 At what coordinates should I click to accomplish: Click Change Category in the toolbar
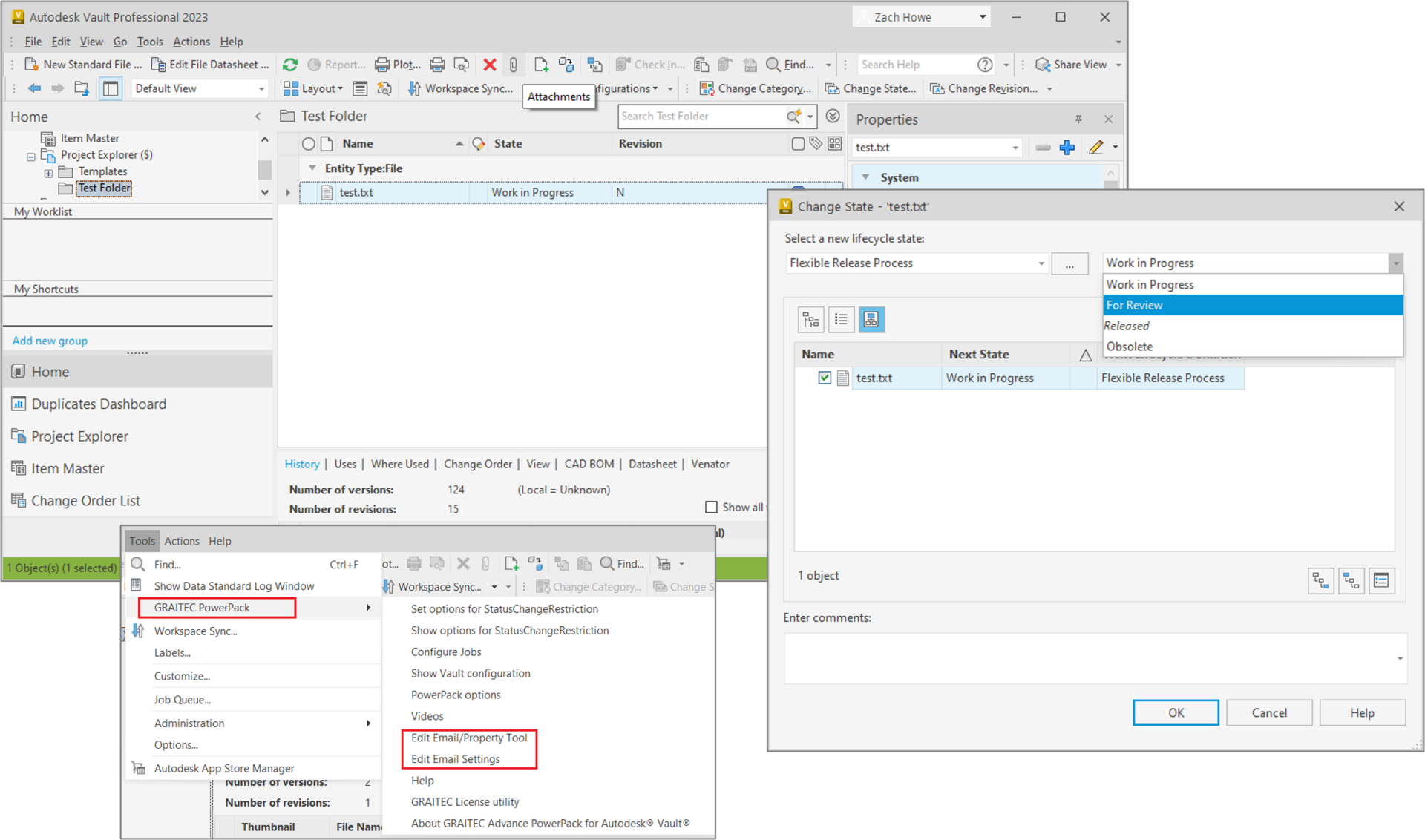[x=756, y=88]
